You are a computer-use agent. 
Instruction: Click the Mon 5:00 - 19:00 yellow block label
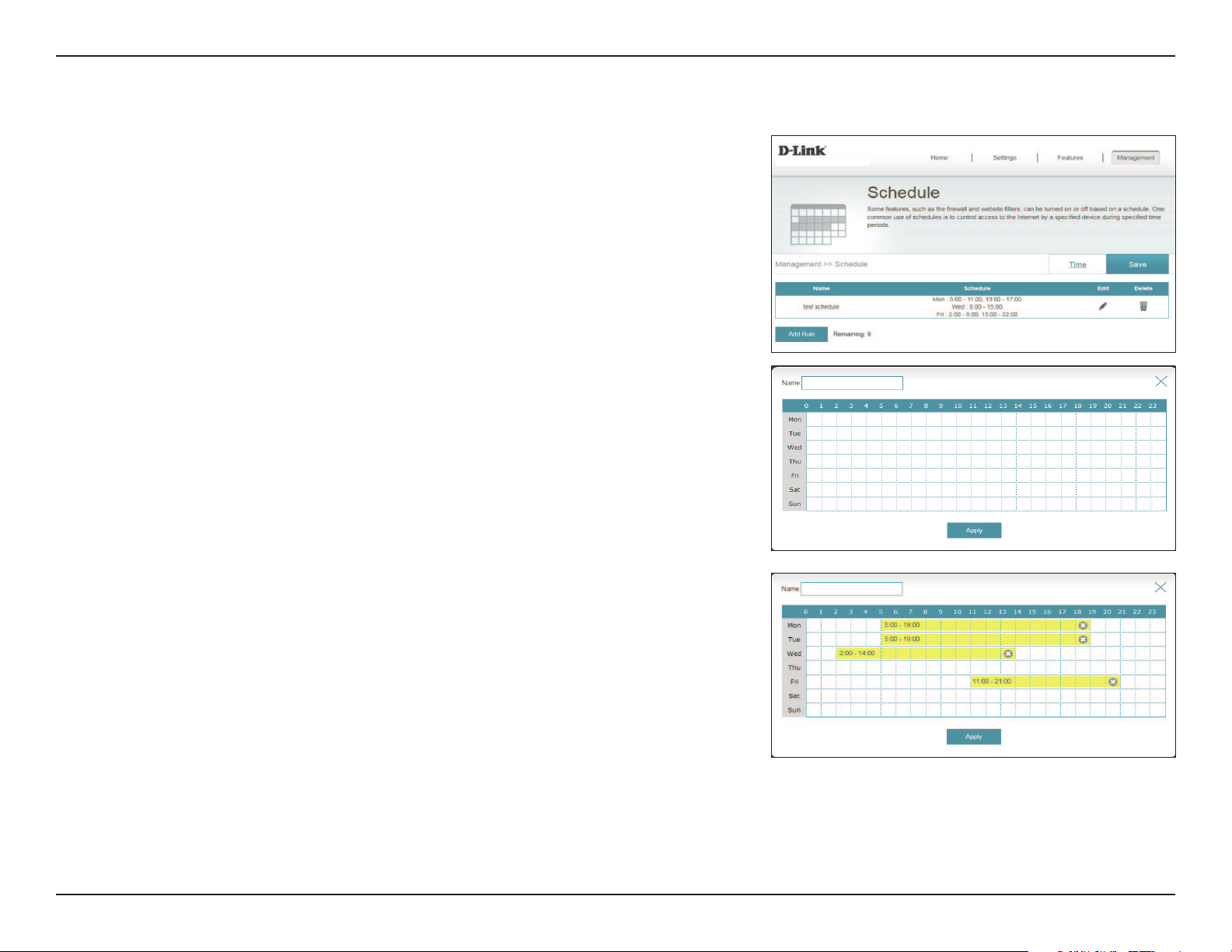902,625
